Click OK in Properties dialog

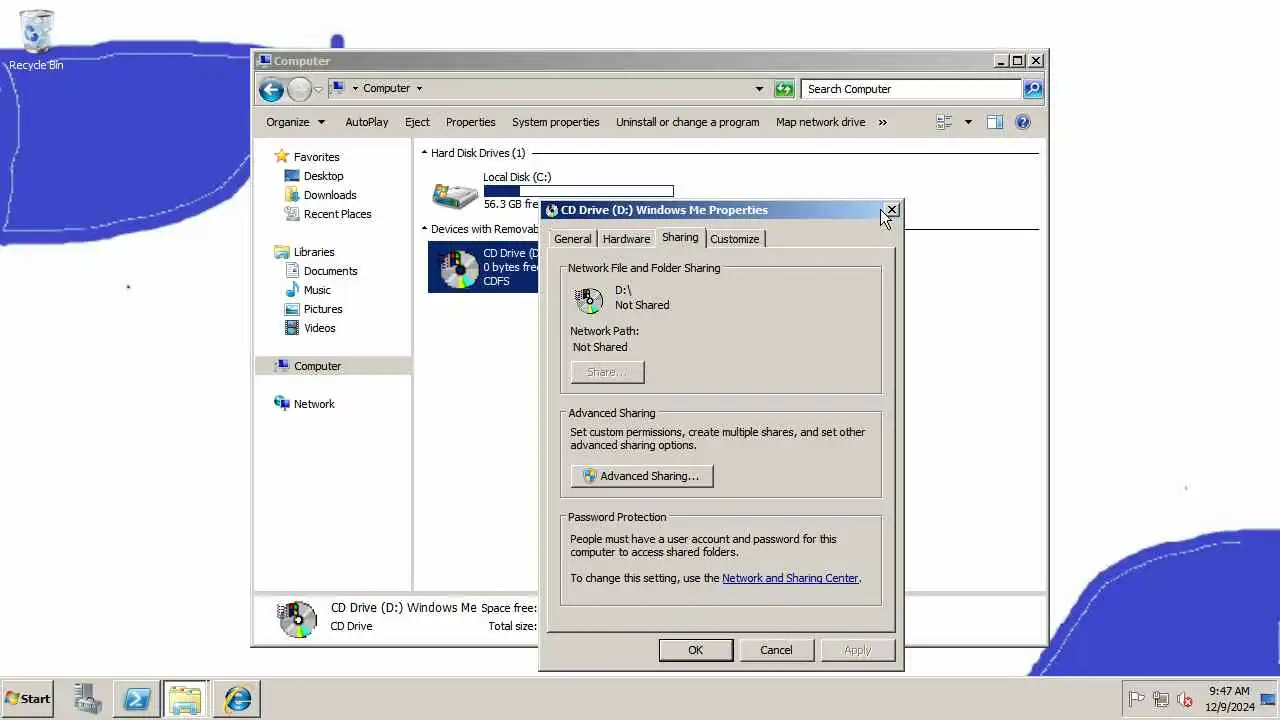click(695, 650)
